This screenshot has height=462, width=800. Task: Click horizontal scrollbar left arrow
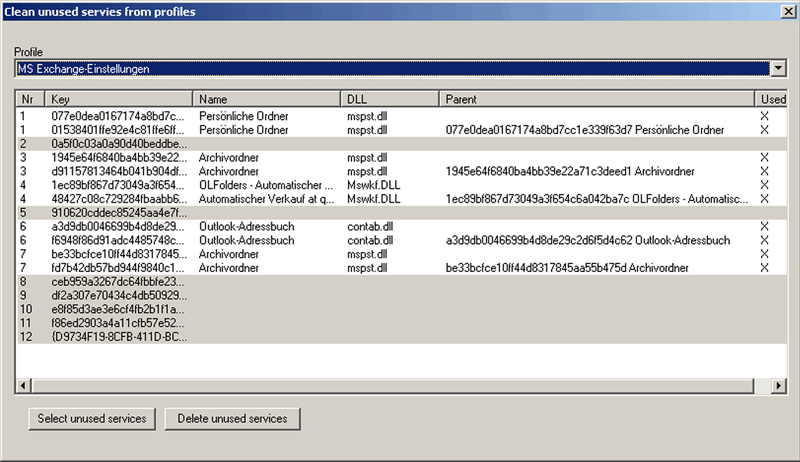23,386
